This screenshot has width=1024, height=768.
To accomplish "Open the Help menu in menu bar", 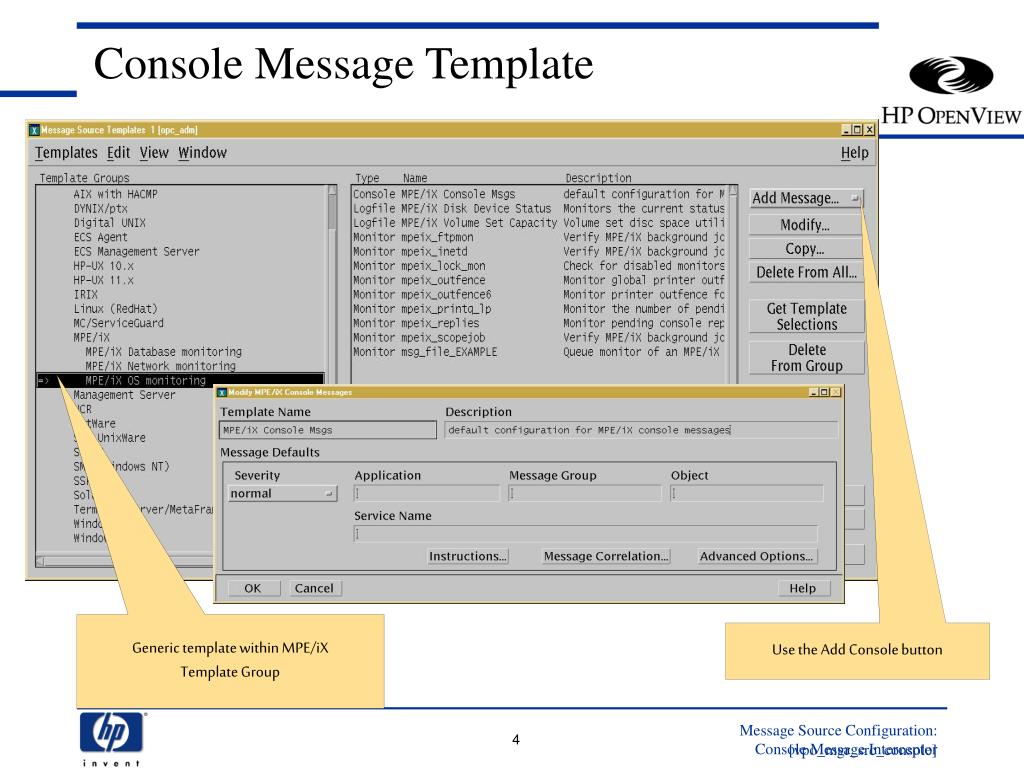I will tap(854, 152).
